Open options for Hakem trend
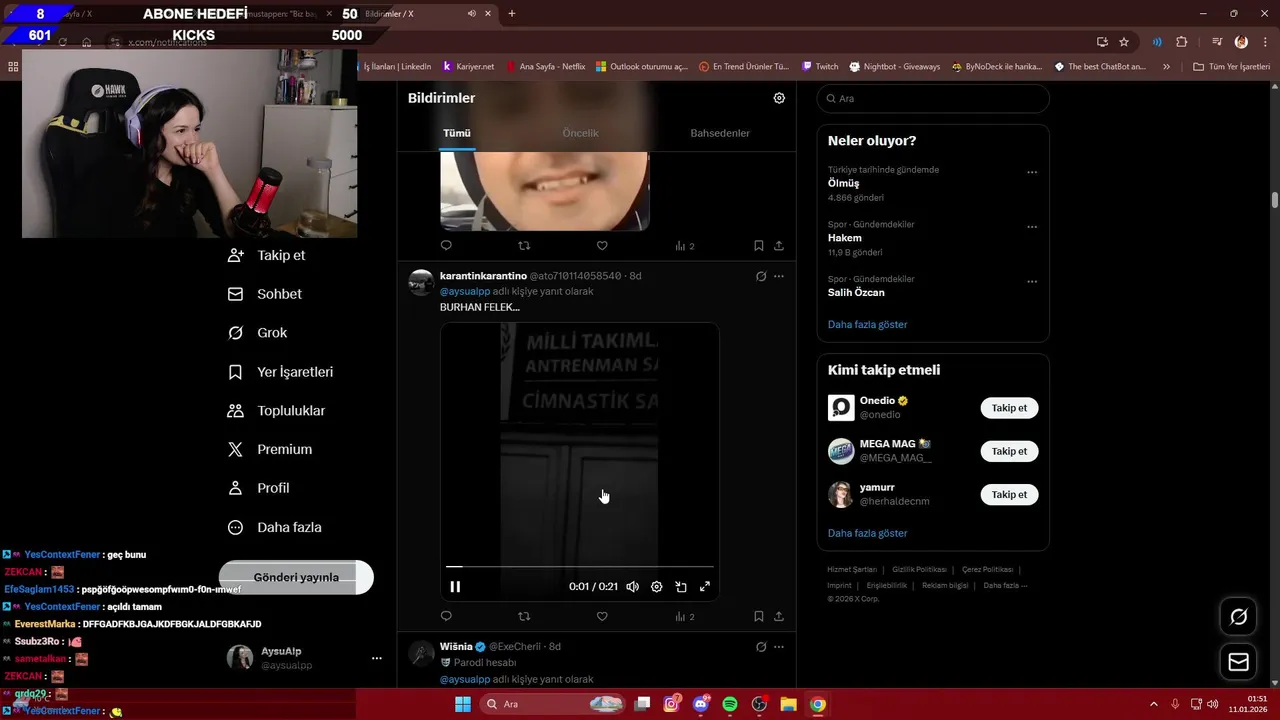The height and width of the screenshot is (720, 1280). [x=1032, y=227]
